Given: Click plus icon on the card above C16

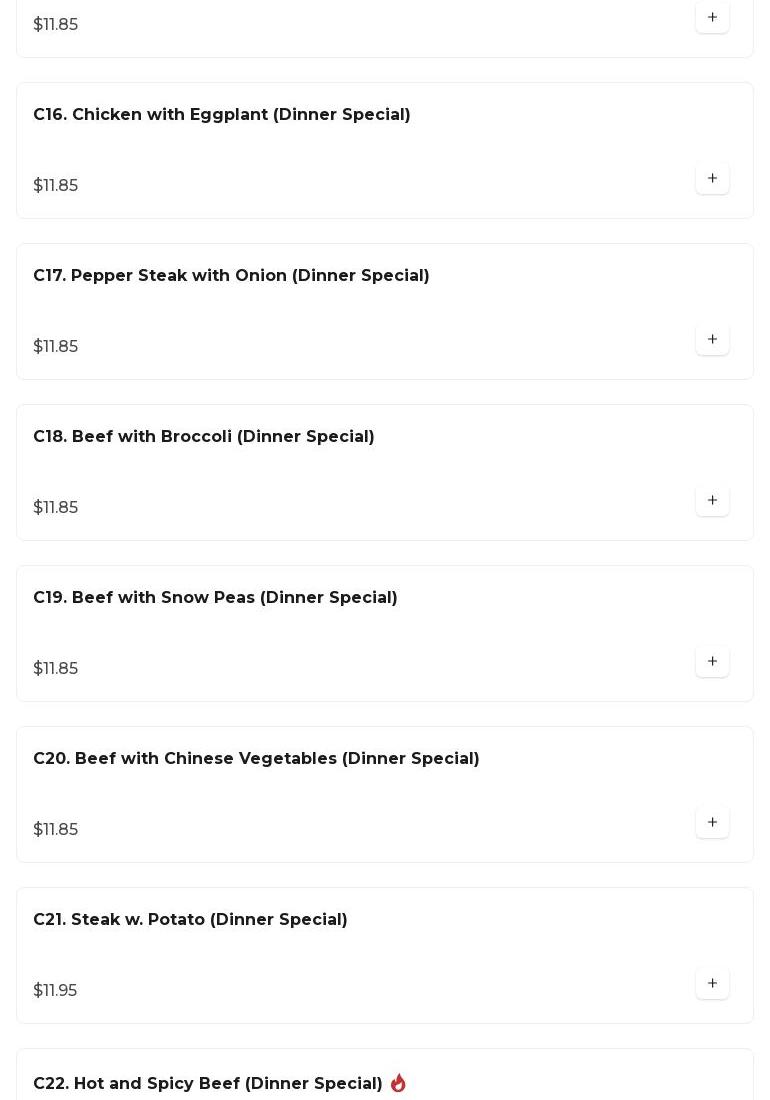Looking at the screenshot, I should [712, 18].
